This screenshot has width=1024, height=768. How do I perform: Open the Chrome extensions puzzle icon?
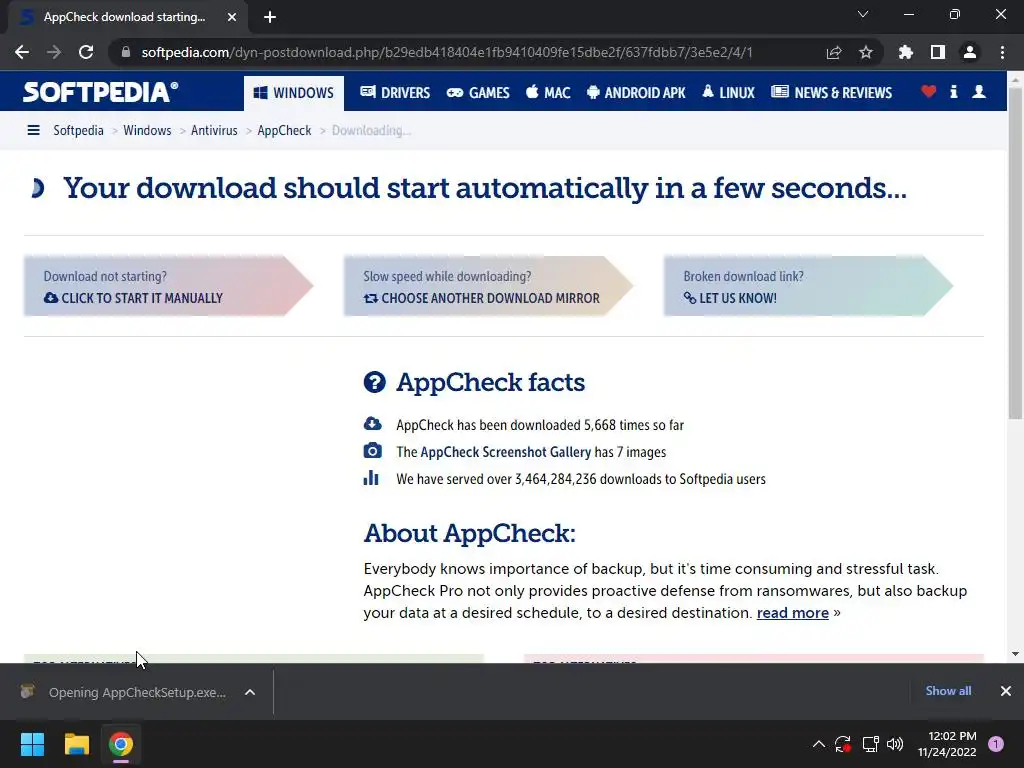coord(905,52)
